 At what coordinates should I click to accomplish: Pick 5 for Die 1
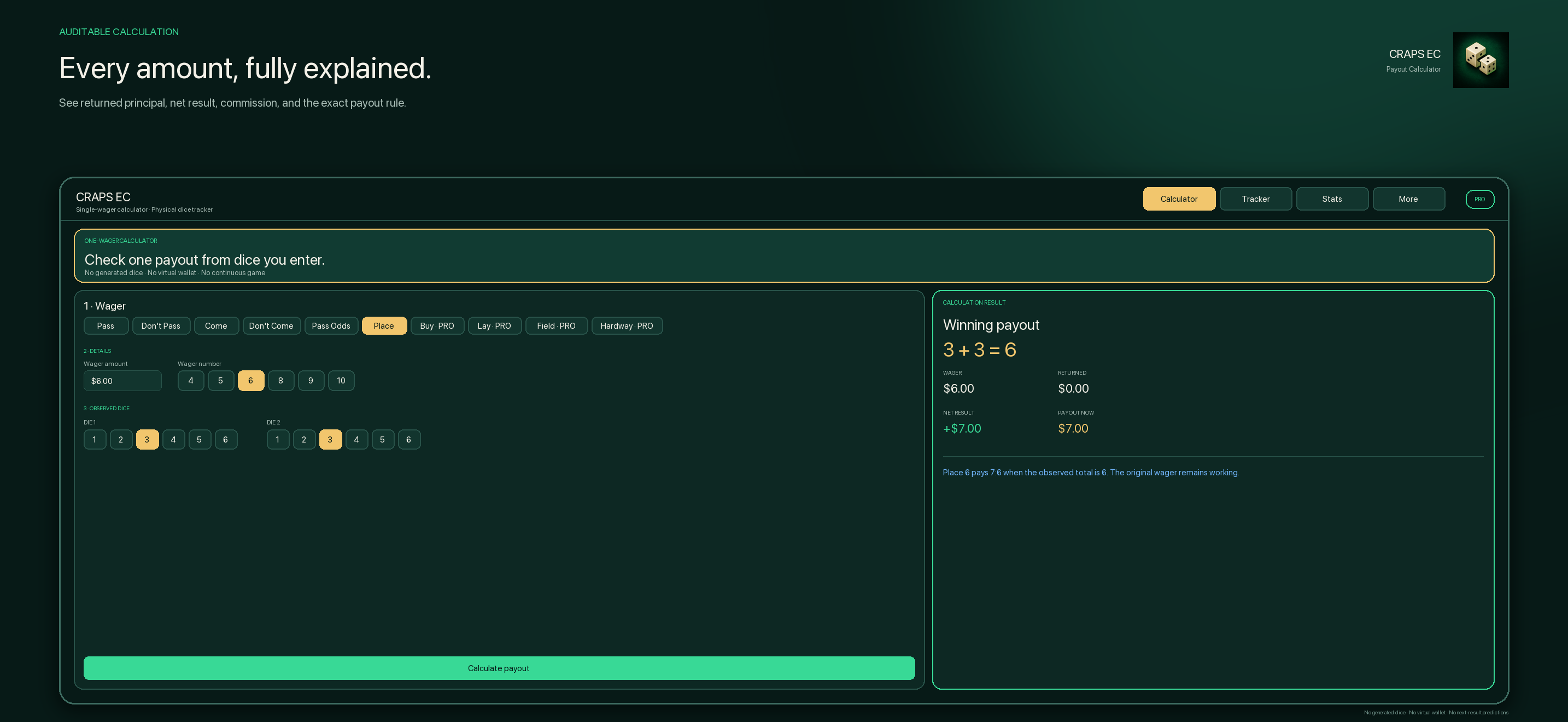(200, 440)
